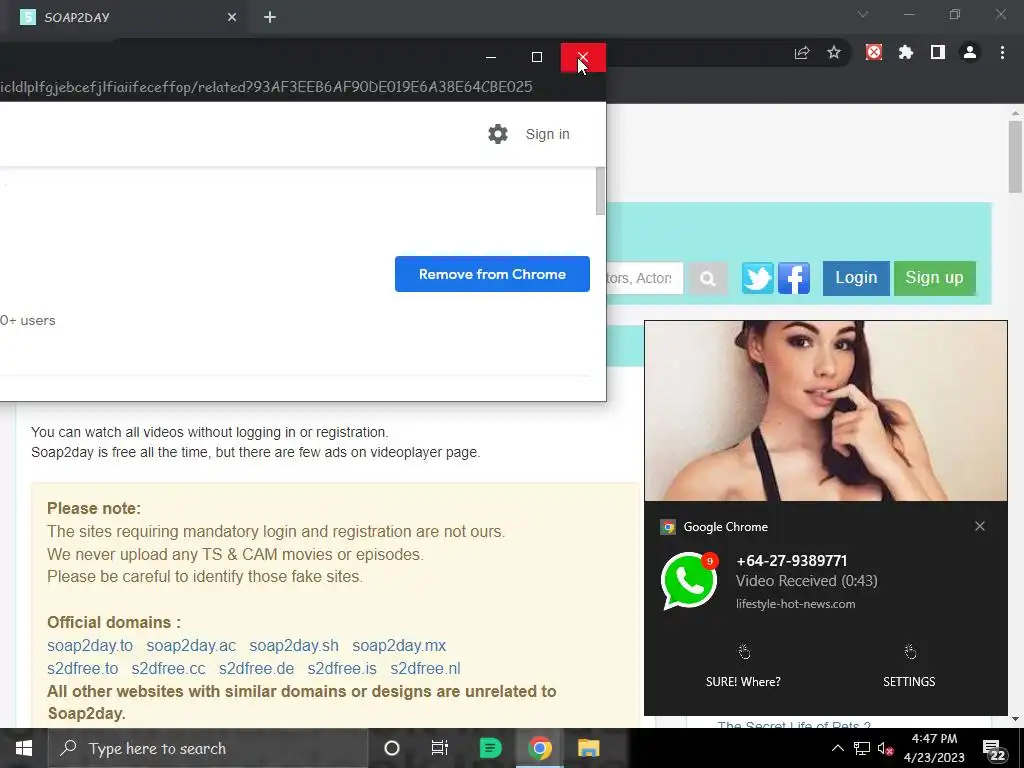Show hidden system tray icons
The height and width of the screenshot is (768, 1024).
click(x=838, y=748)
